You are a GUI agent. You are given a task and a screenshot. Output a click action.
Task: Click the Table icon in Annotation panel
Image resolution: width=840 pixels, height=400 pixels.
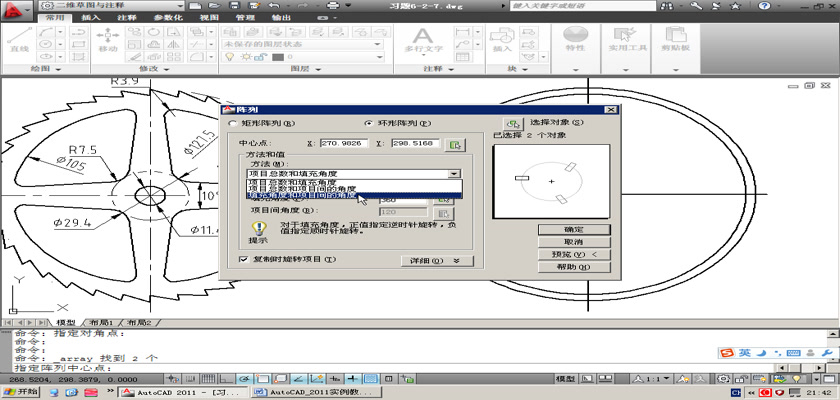[462, 56]
